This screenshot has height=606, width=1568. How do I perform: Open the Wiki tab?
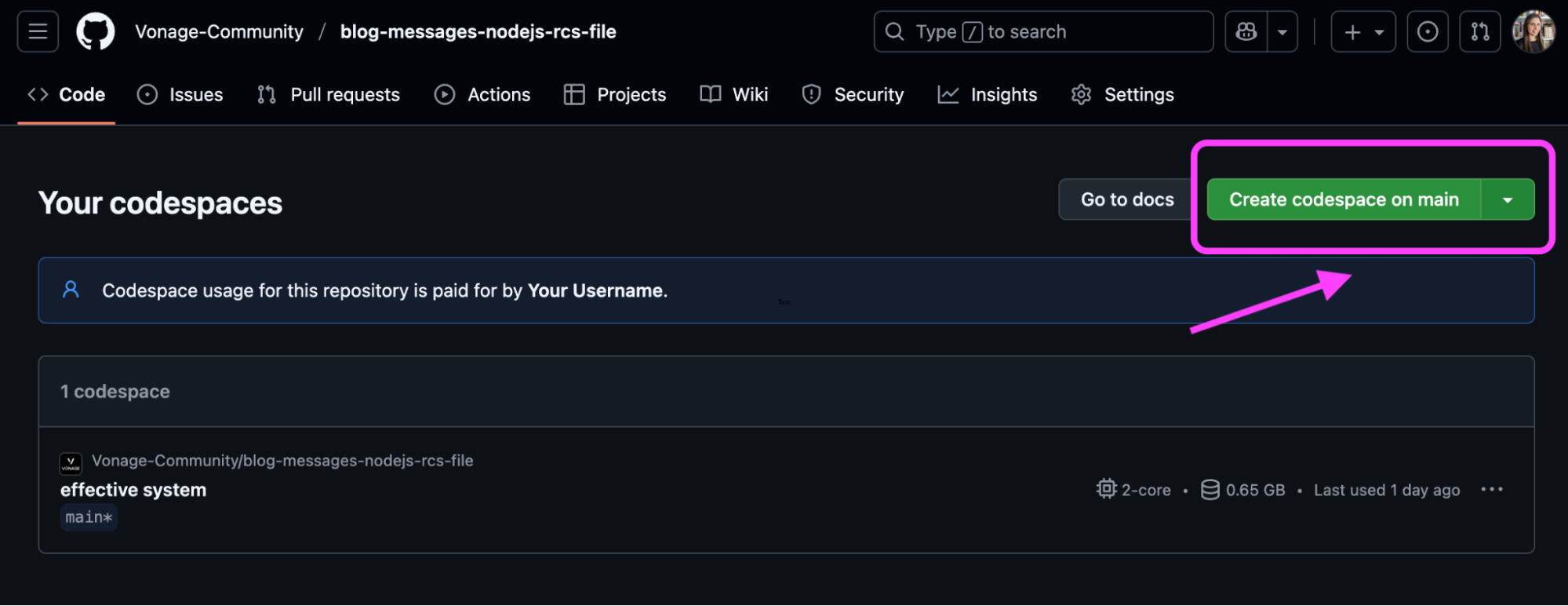click(734, 94)
